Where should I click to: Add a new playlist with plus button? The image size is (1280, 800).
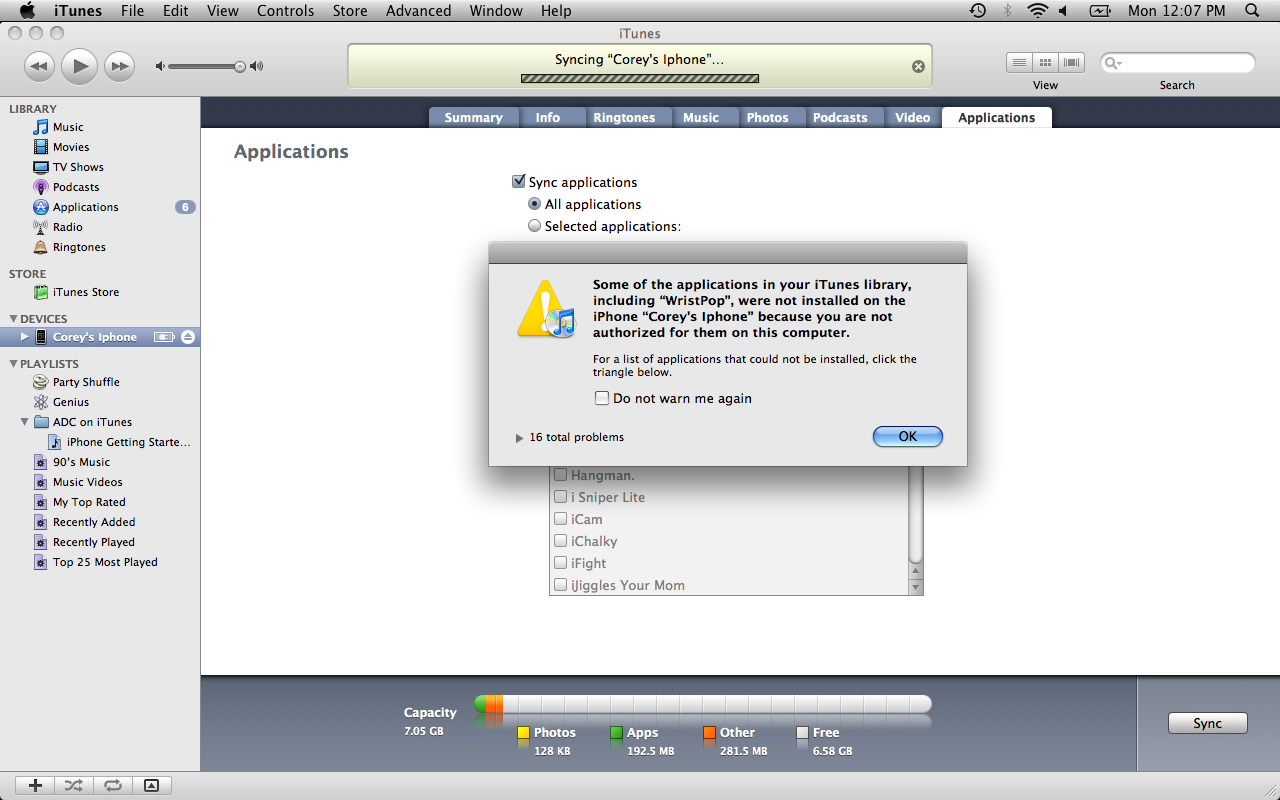pyautogui.click(x=35, y=786)
